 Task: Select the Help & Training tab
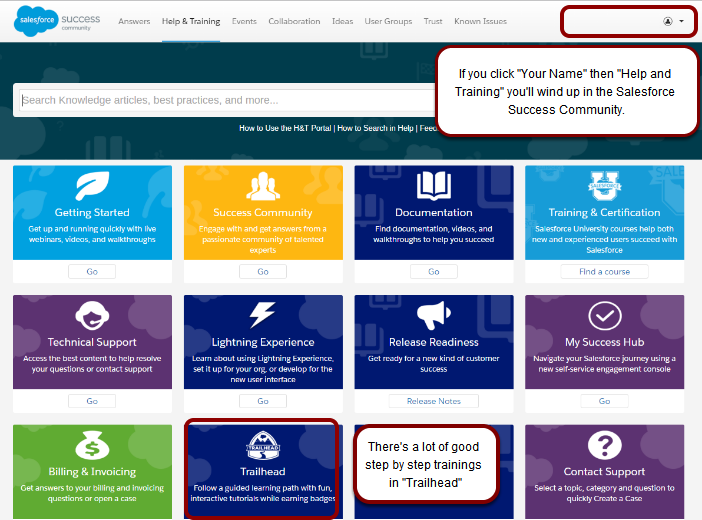[191, 21]
